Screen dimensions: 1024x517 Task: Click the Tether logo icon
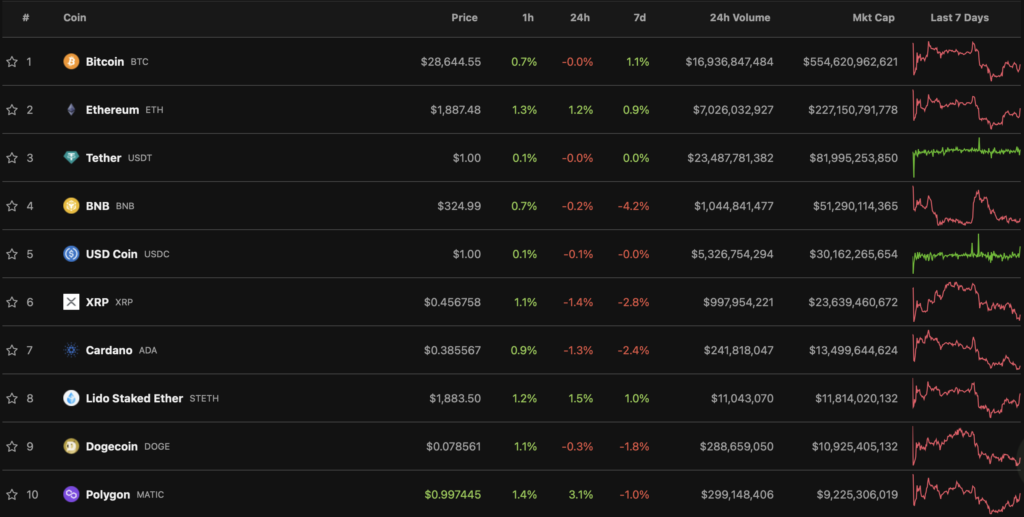pyautogui.click(x=71, y=158)
